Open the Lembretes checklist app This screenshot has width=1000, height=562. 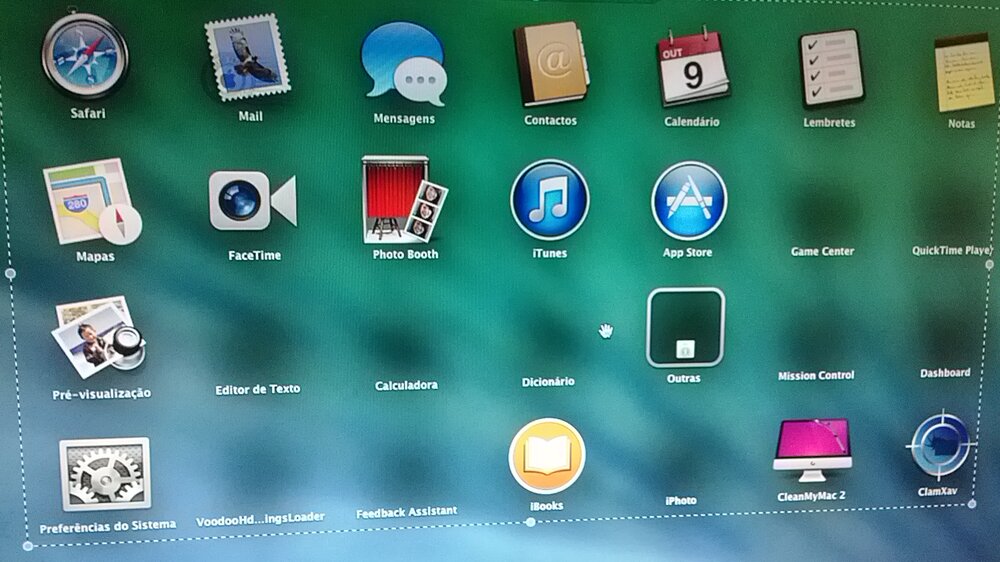pyautogui.click(x=830, y=69)
